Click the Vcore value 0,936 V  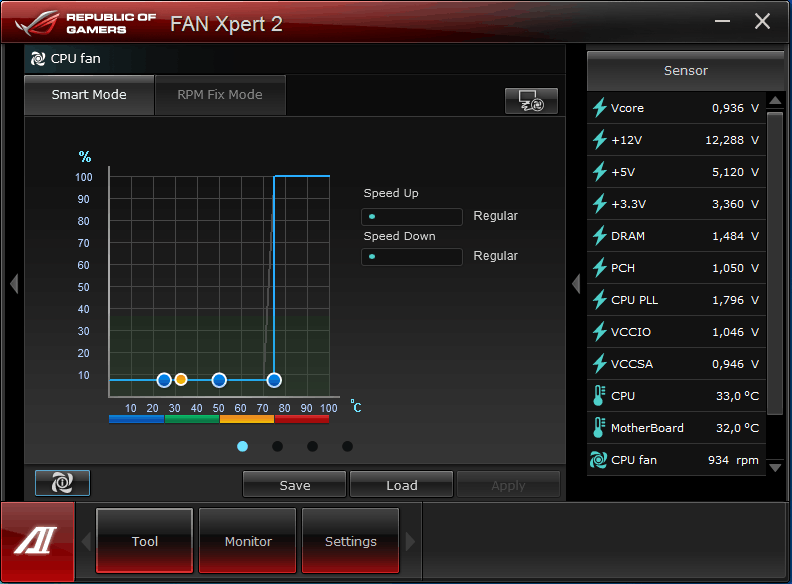pos(735,108)
